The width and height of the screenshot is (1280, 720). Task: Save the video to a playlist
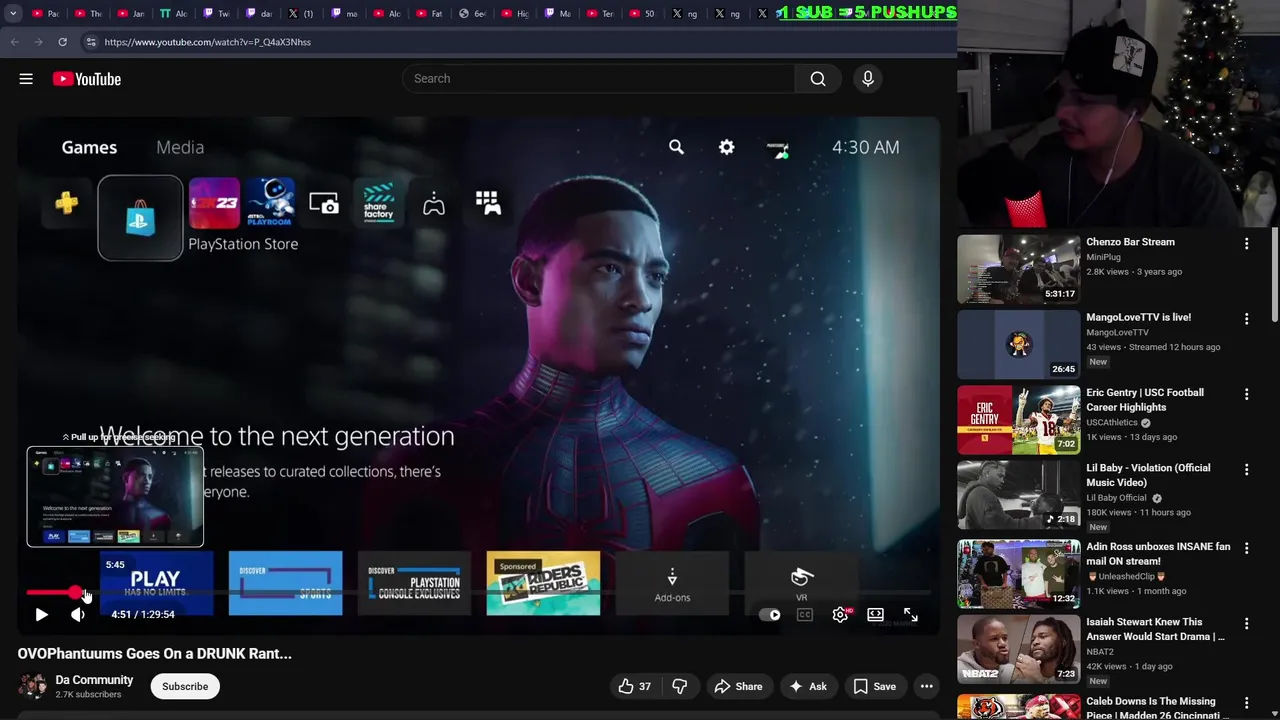tap(875, 687)
